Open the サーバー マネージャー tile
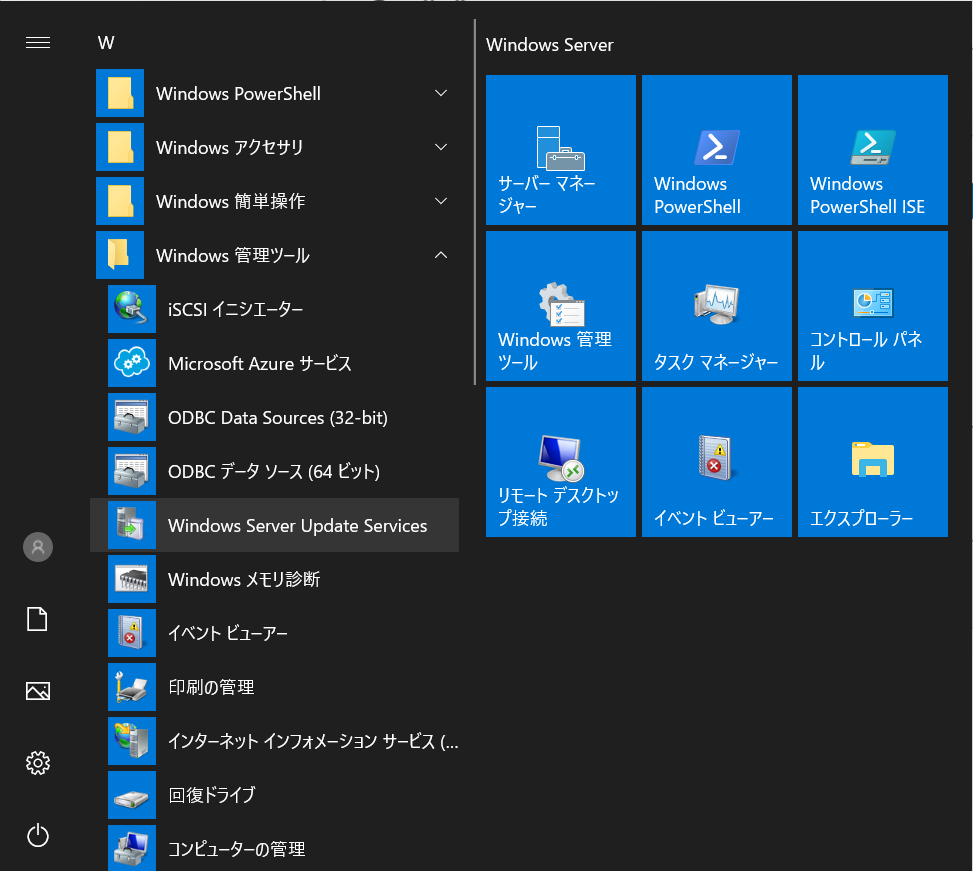 click(561, 150)
